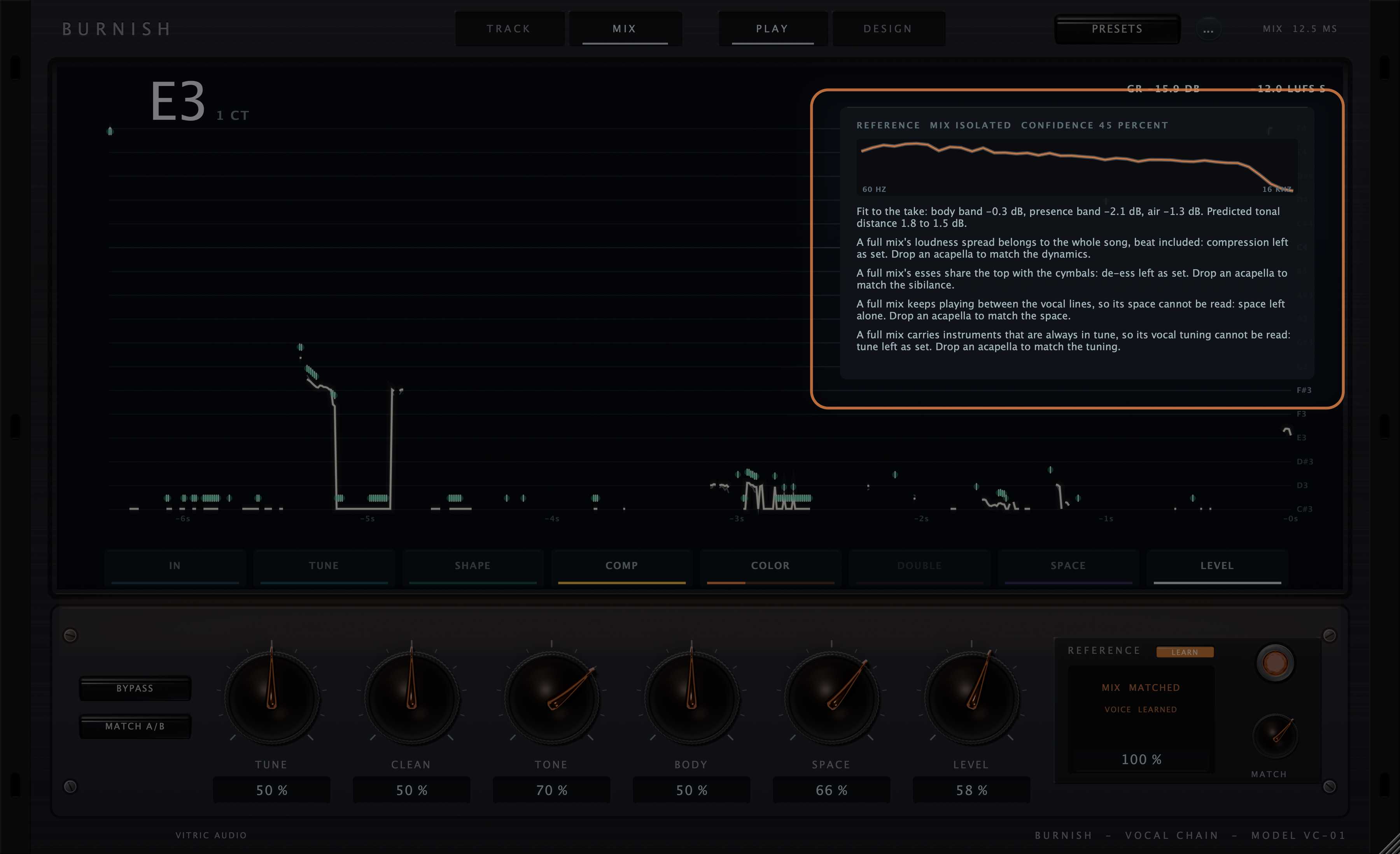Screen dimensions: 1400x854
Task: Click the match amount 100 % readout
Action: pos(1141,759)
